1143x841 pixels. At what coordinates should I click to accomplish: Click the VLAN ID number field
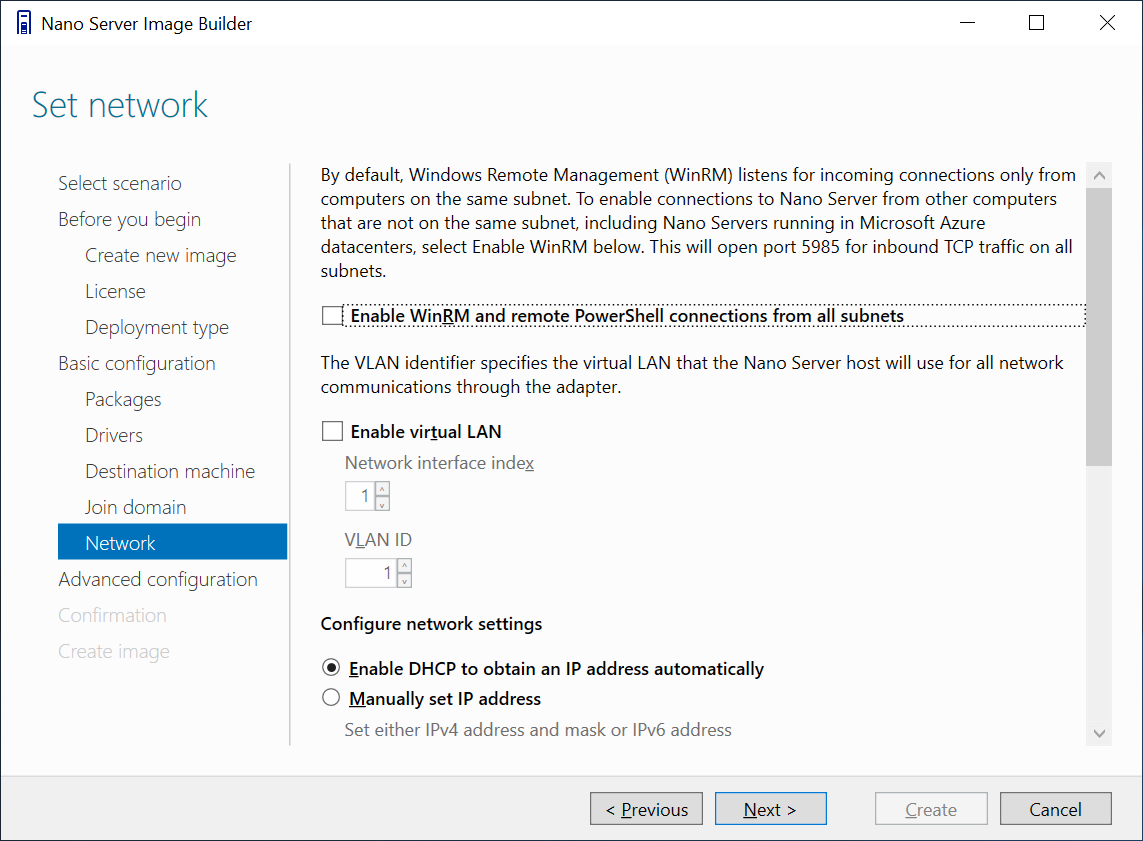(370, 573)
